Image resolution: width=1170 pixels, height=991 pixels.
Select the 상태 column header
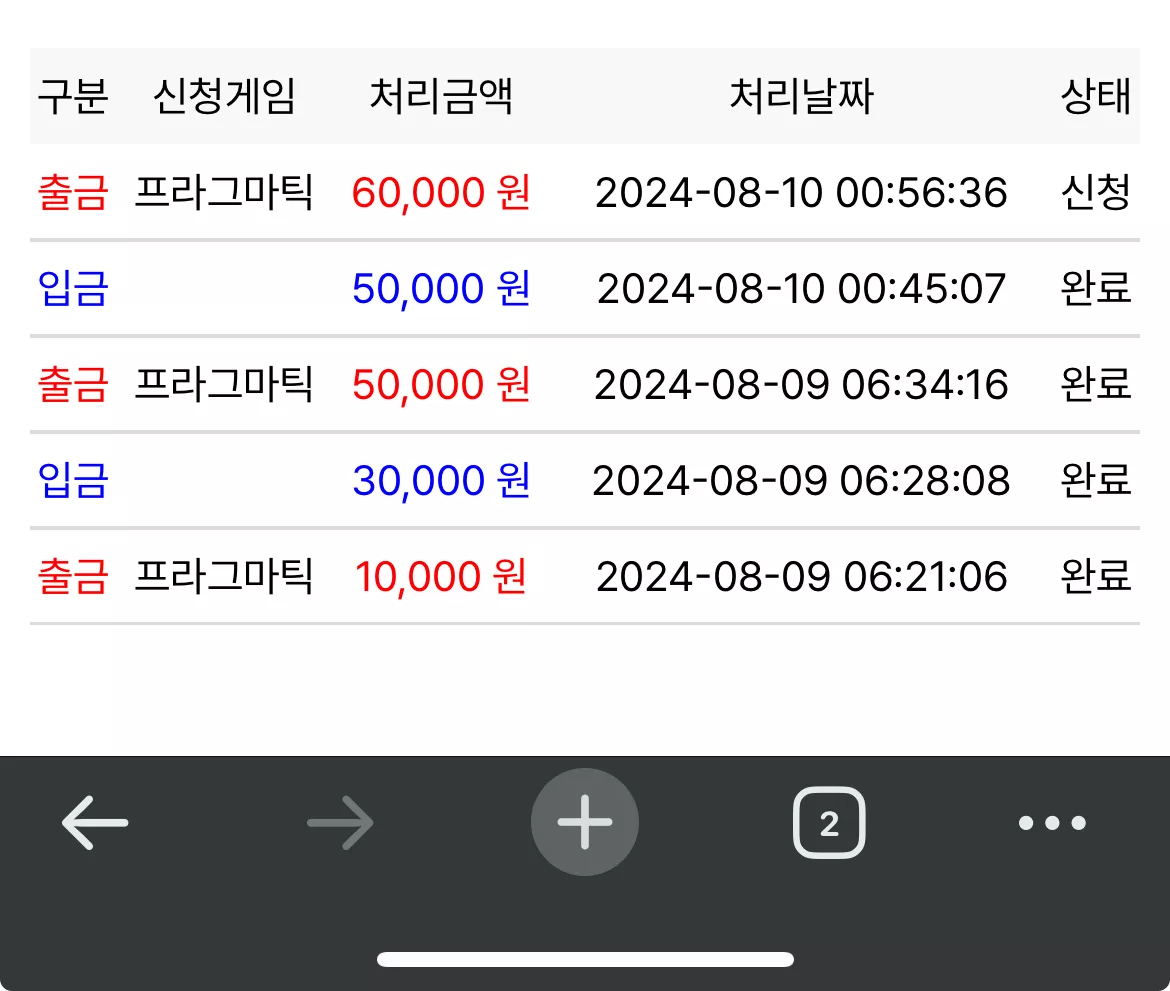(1096, 96)
